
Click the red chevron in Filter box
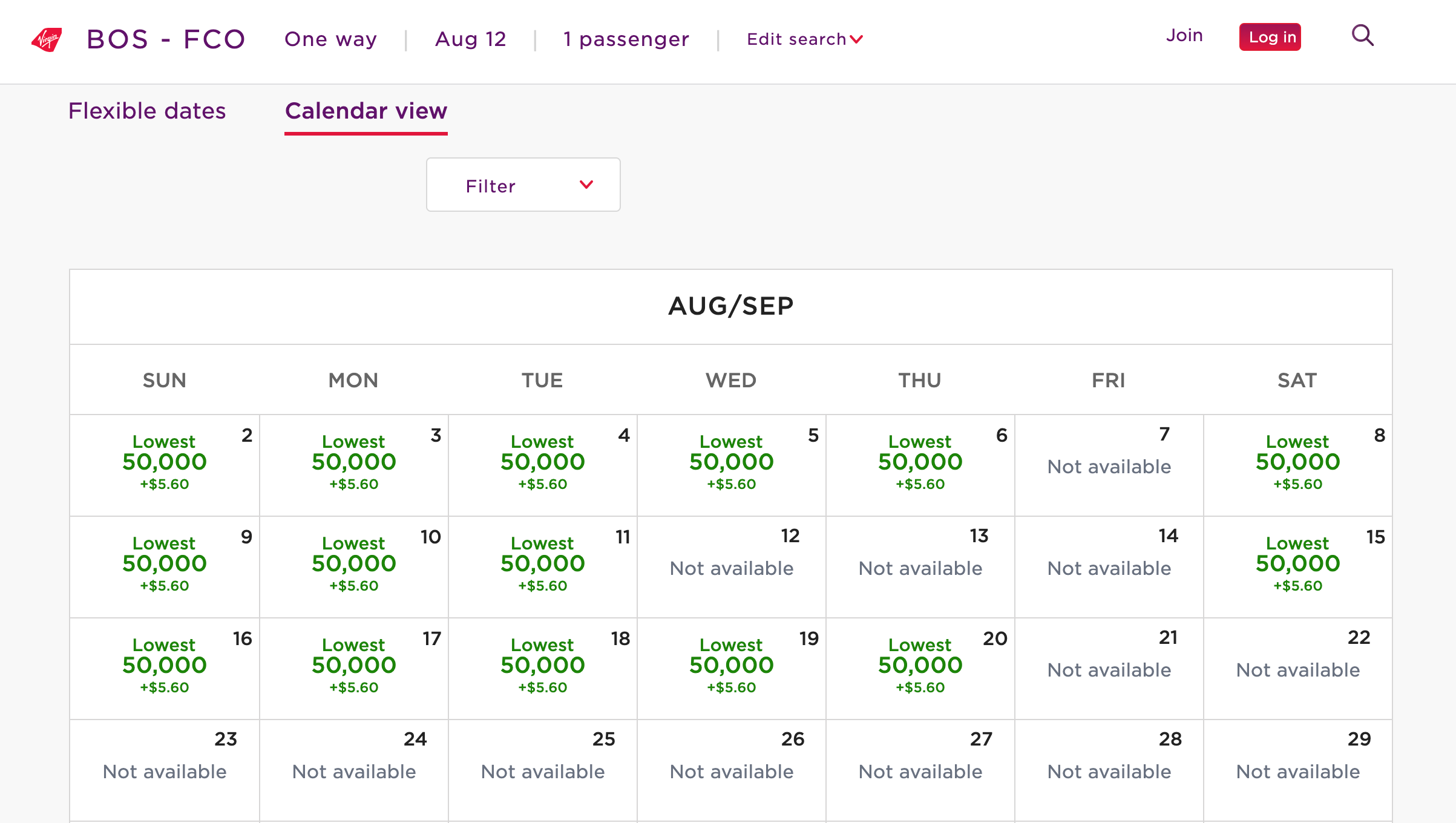pyautogui.click(x=586, y=185)
